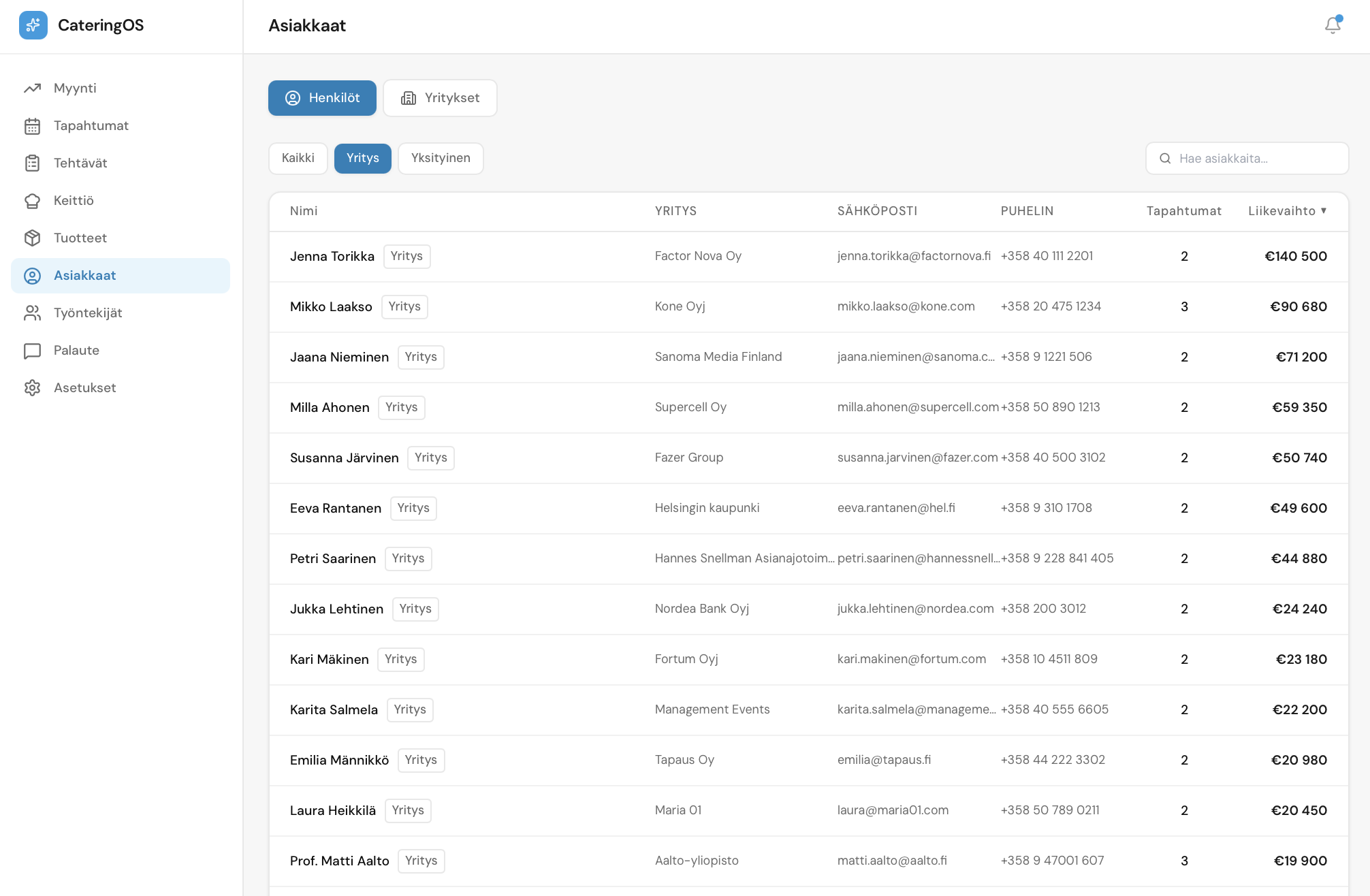Enable the Yksityinen filter chip
Screen dimensions: 1370x896
[x=441, y=158]
